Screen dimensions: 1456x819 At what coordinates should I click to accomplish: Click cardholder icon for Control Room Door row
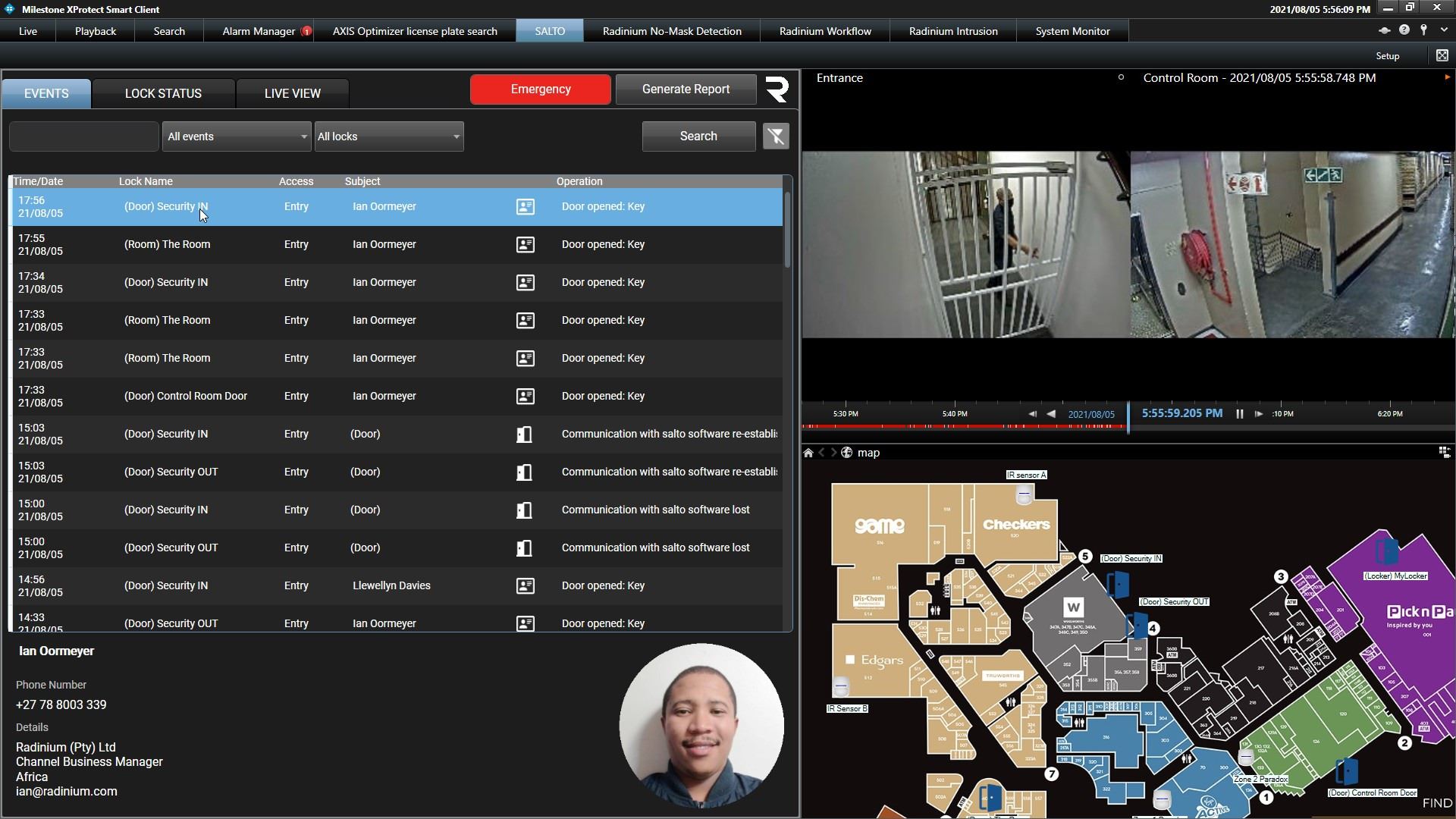(x=525, y=396)
